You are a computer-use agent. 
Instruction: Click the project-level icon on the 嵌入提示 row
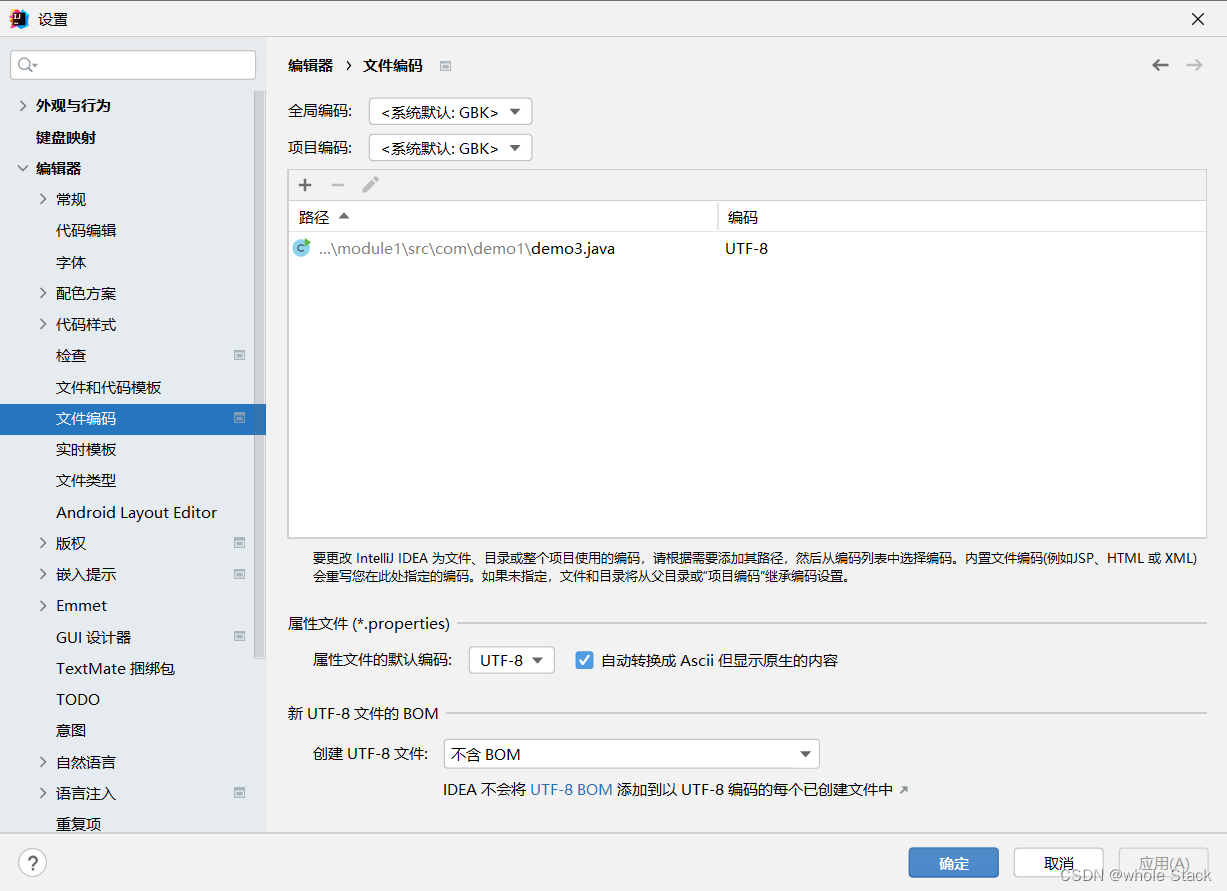(239, 574)
